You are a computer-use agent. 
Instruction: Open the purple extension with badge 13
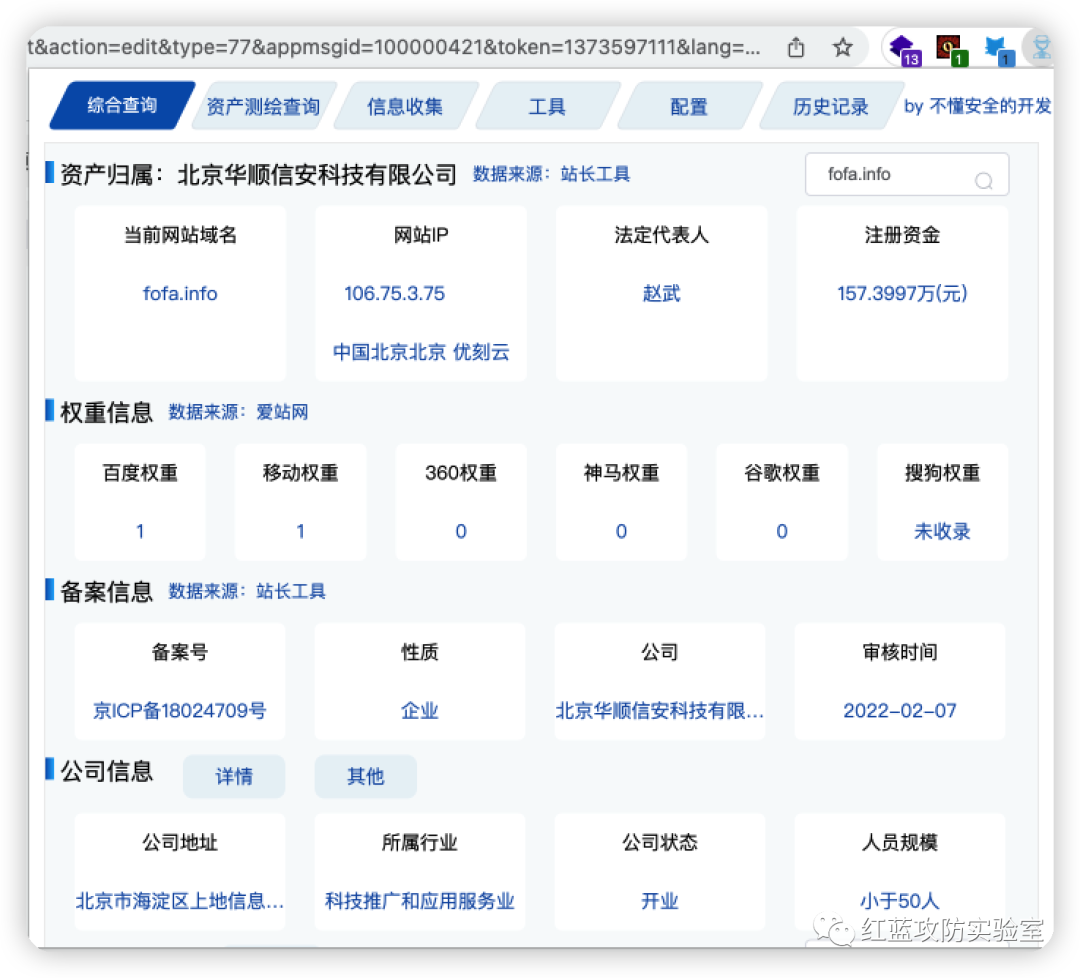pos(904,50)
